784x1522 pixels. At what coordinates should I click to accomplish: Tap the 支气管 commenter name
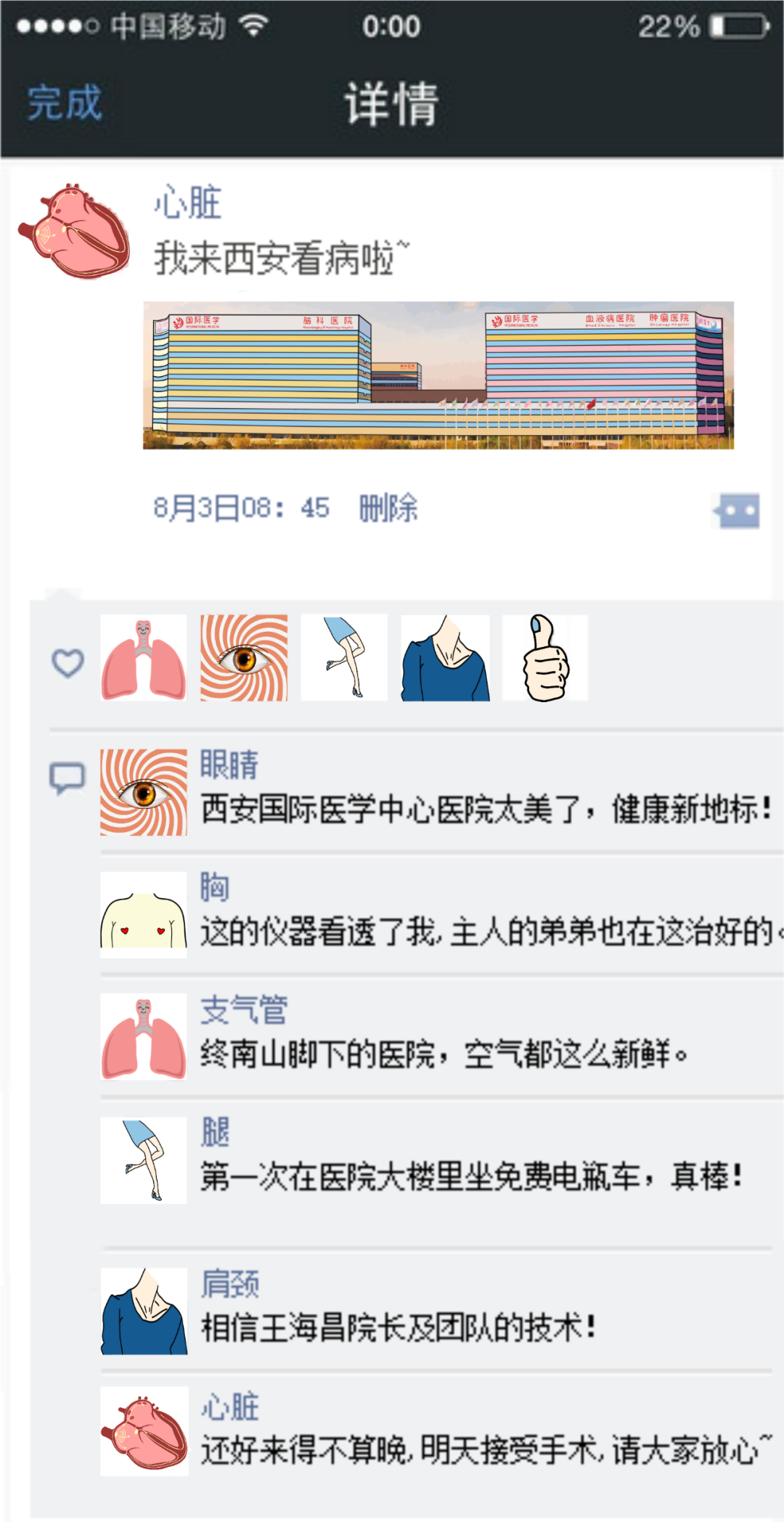244,1010
